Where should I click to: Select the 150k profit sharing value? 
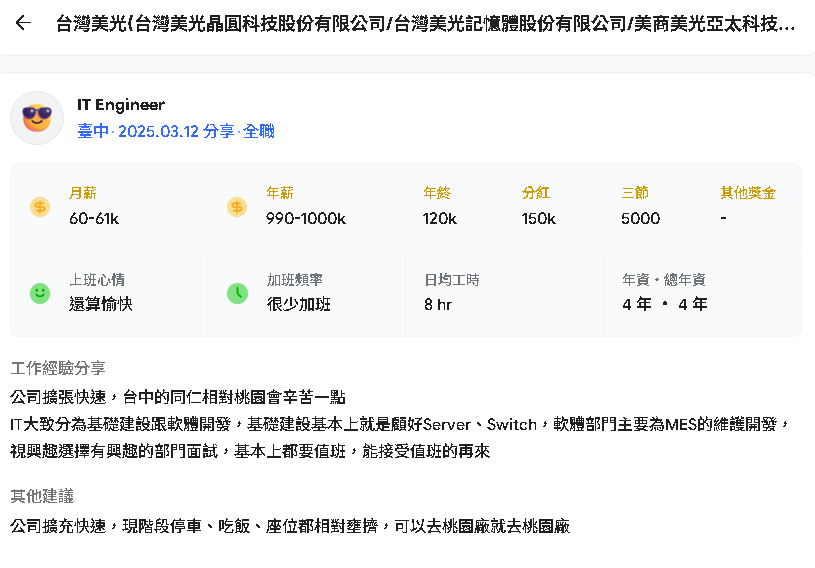point(539,218)
